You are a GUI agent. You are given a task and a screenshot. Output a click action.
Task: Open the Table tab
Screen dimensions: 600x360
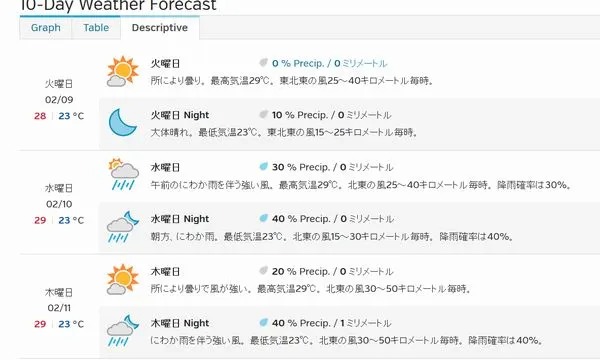pyautogui.click(x=96, y=28)
